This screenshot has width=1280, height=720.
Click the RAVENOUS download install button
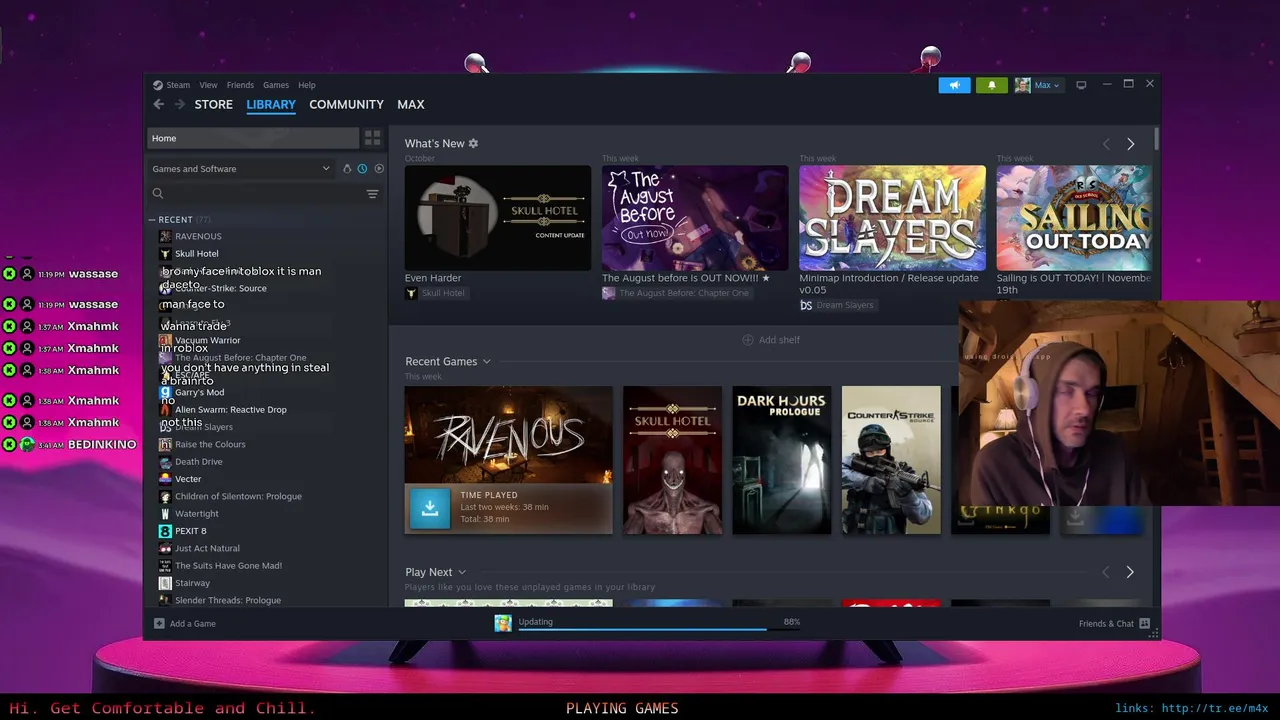coord(430,508)
